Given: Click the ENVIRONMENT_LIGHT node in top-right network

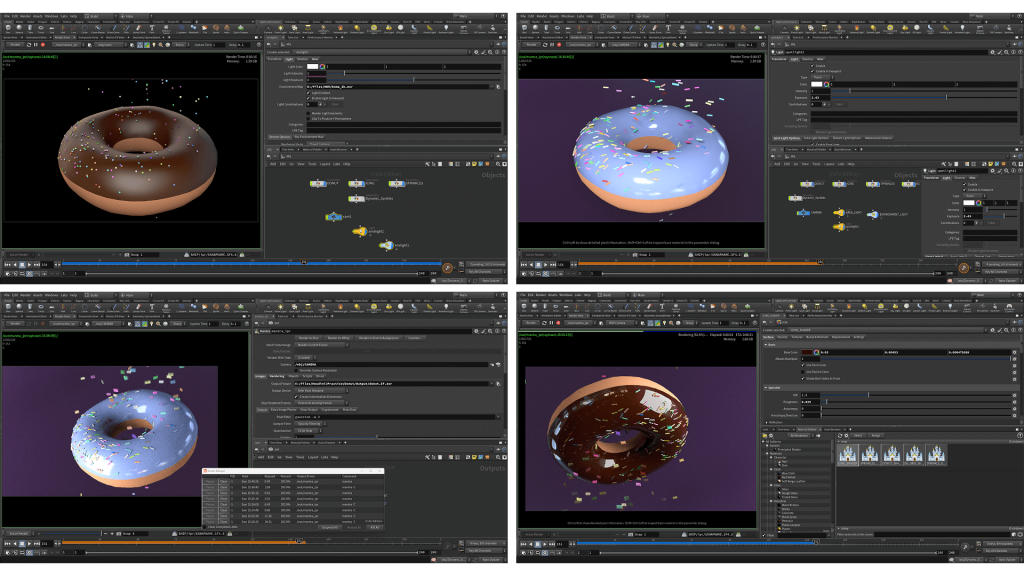Looking at the screenshot, I should click(873, 214).
